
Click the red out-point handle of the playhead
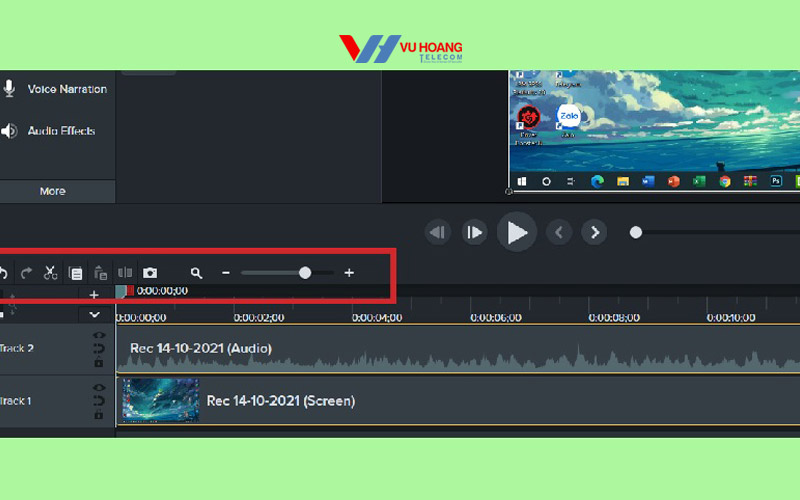130,290
